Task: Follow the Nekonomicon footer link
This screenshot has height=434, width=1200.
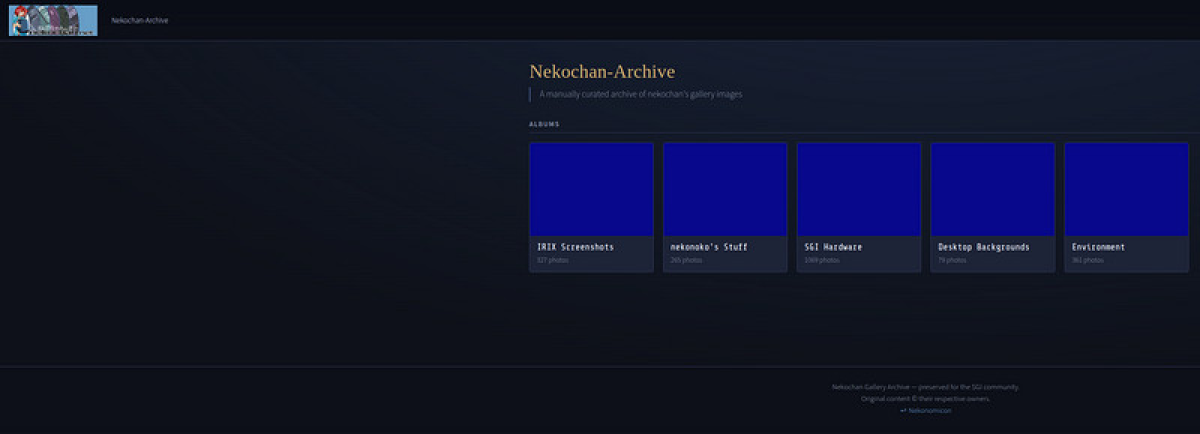Action: (930, 410)
